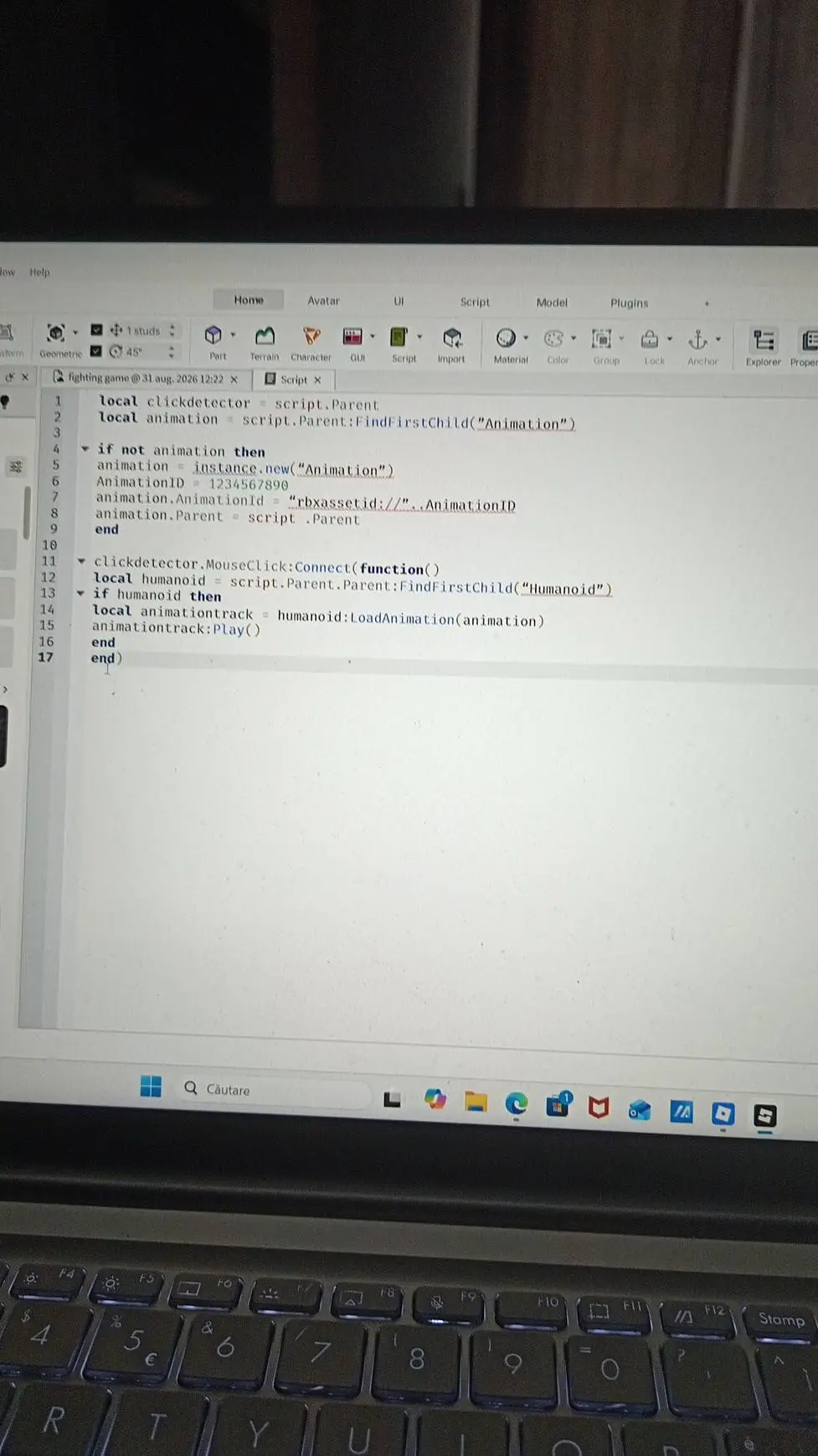818x1456 pixels.
Task: Add a new ribbon tab with plus
Action: coord(707,304)
